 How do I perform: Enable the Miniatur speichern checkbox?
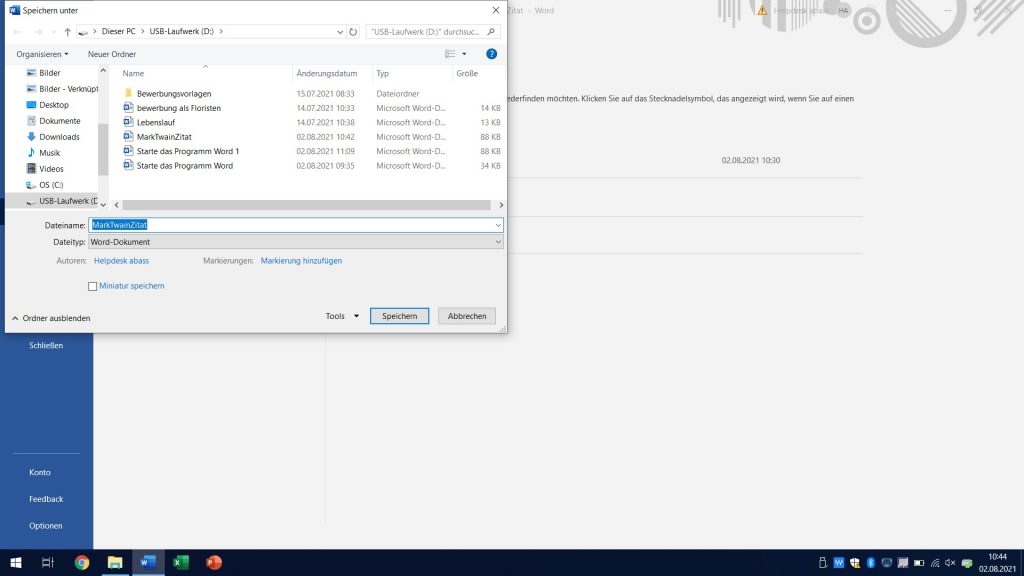93,286
